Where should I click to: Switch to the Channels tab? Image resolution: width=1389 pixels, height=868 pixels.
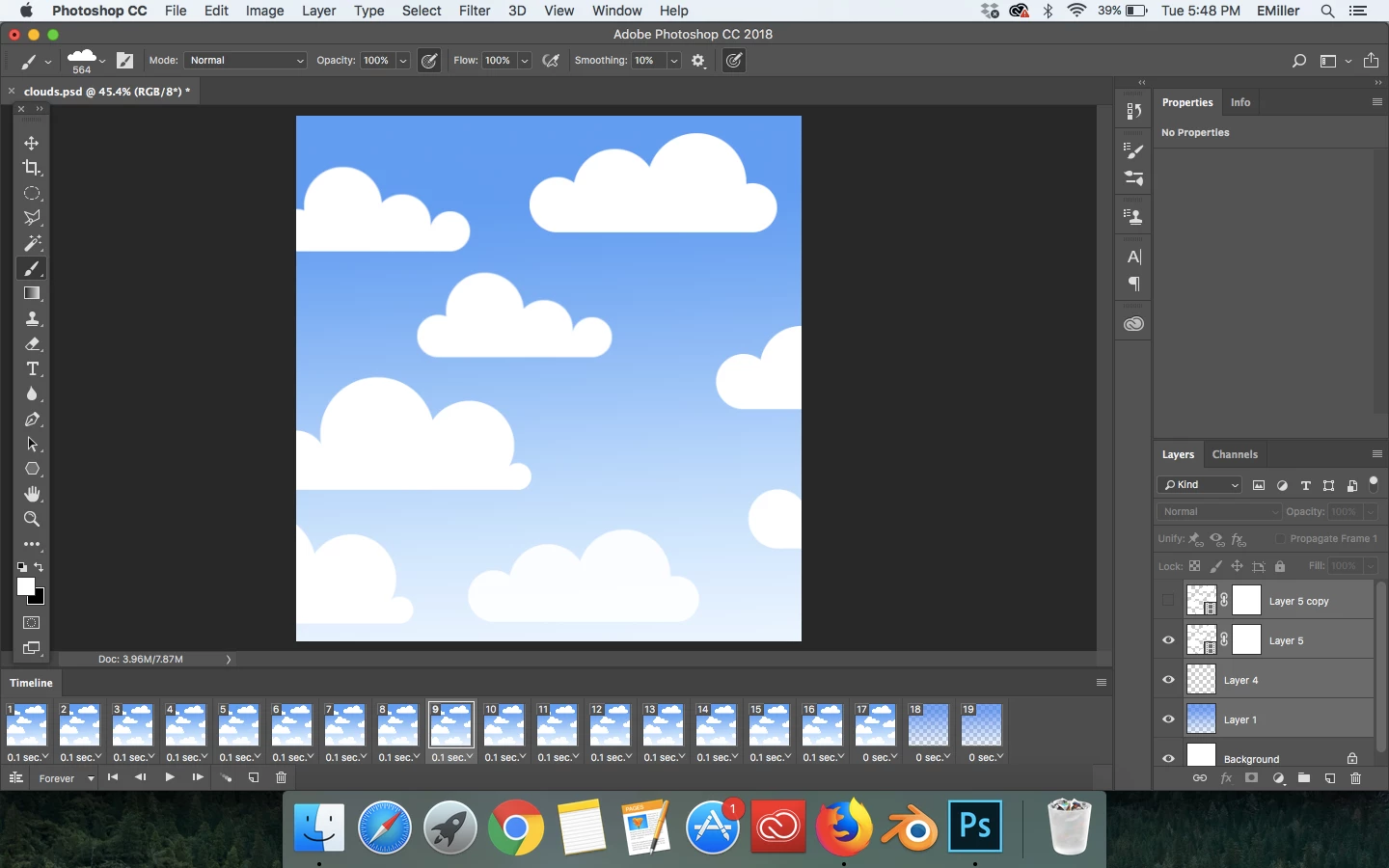pyautogui.click(x=1235, y=454)
